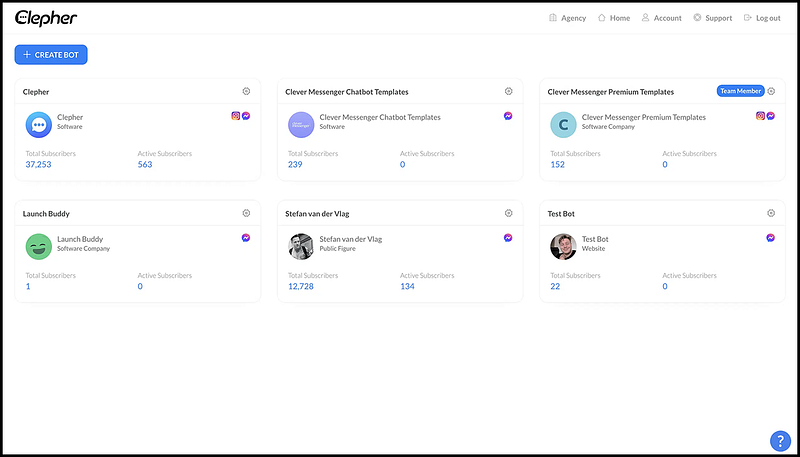Image resolution: width=800 pixels, height=457 pixels.
Task: Click Launch Buddy card header title
Action: point(46,214)
